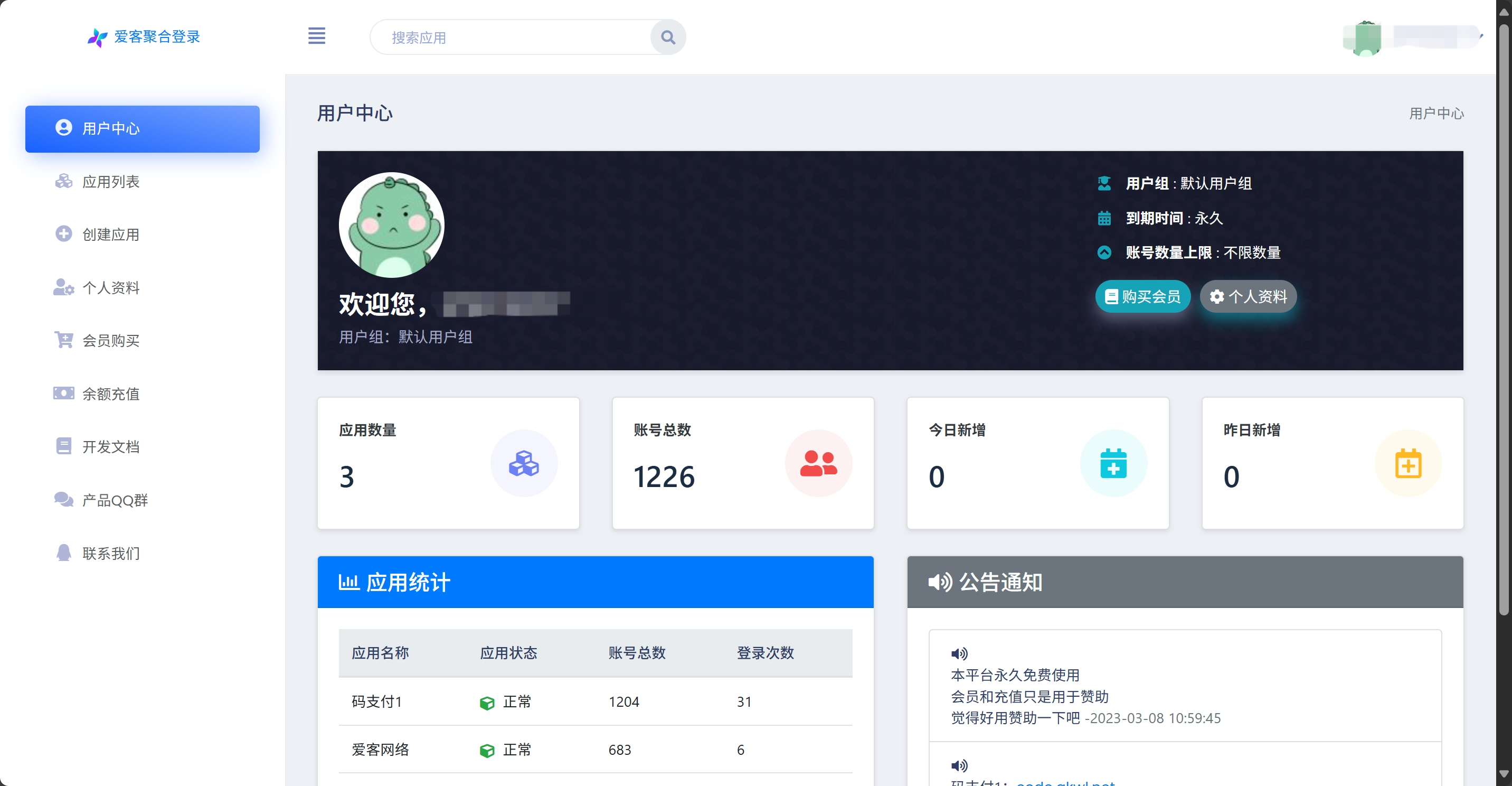This screenshot has height=786, width=1512.
Task: Click the 1204 account total value
Action: point(623,702)
